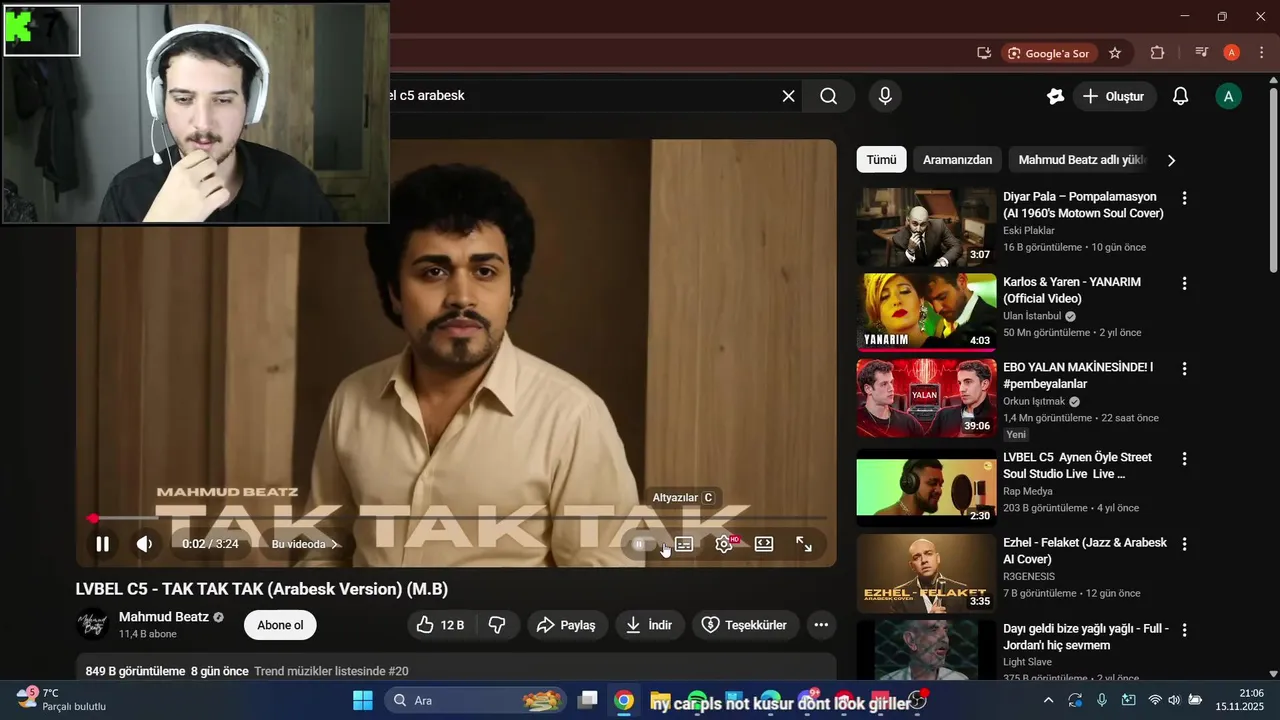Click the Teşekkürler thanks button
This screenshot has width=1280, height=720.
tap(745, 625)
